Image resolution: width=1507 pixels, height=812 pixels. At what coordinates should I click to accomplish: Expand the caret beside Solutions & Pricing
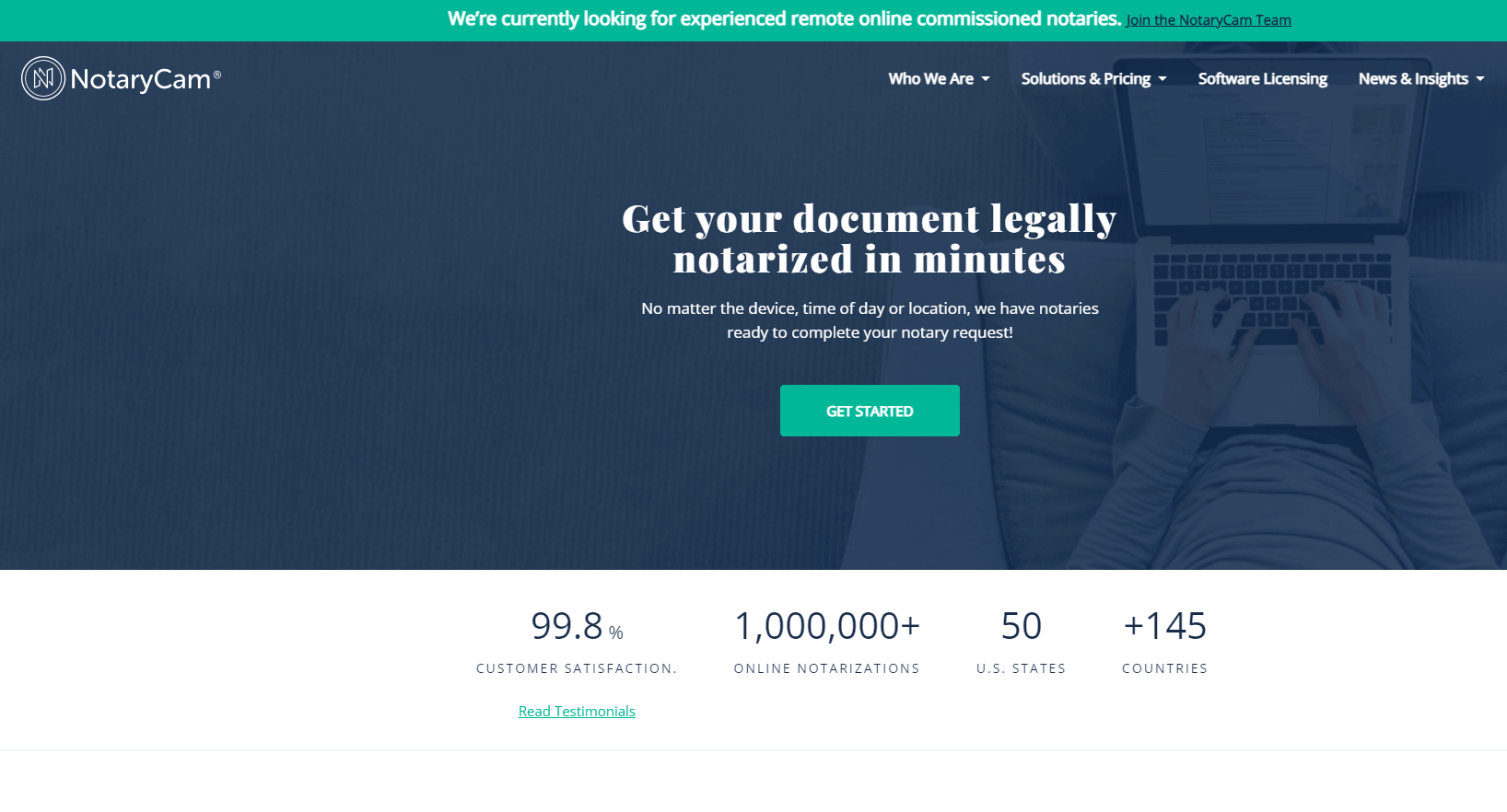tap(1162, 79)
